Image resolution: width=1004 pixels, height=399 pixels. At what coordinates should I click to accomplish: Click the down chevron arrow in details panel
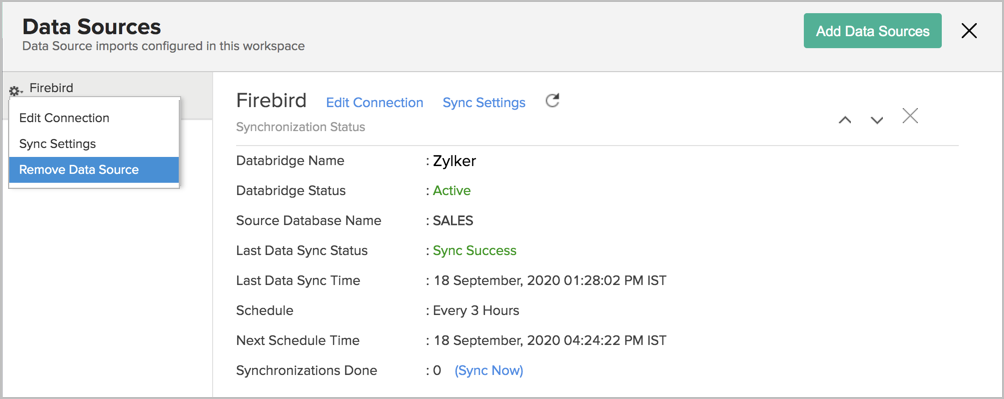click(877, 120)
